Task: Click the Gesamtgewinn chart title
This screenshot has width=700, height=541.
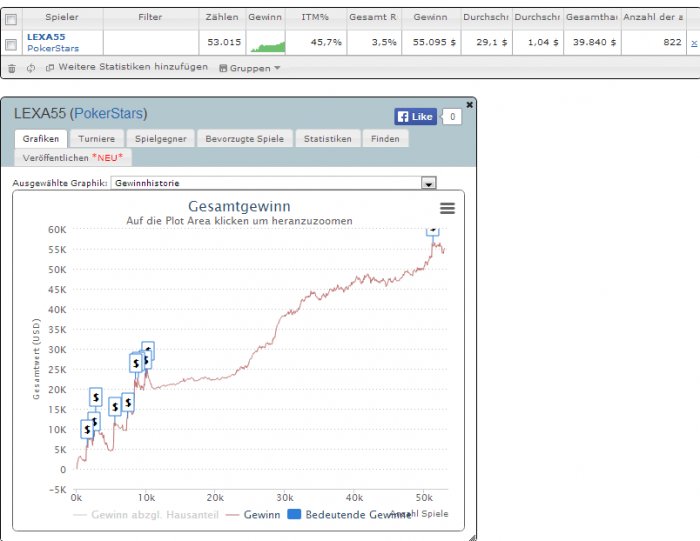Action: tap(239, 206)
